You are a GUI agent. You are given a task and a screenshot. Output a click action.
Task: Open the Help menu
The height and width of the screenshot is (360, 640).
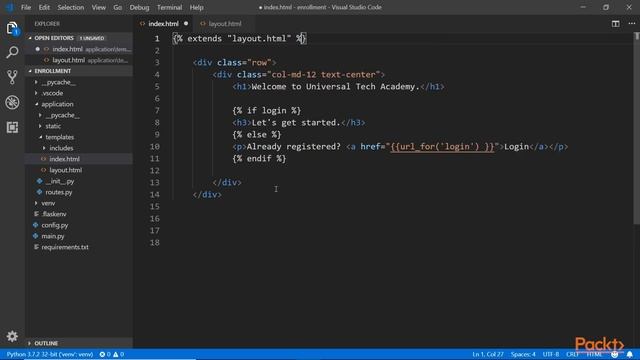(x=196, y=7)
